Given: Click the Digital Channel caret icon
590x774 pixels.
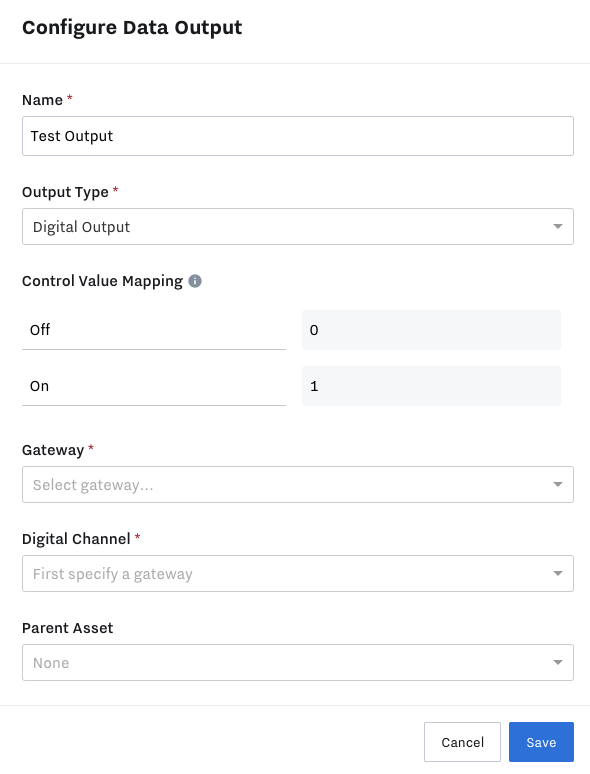Looking at the screenshot, I should click(x=557, y=573).
